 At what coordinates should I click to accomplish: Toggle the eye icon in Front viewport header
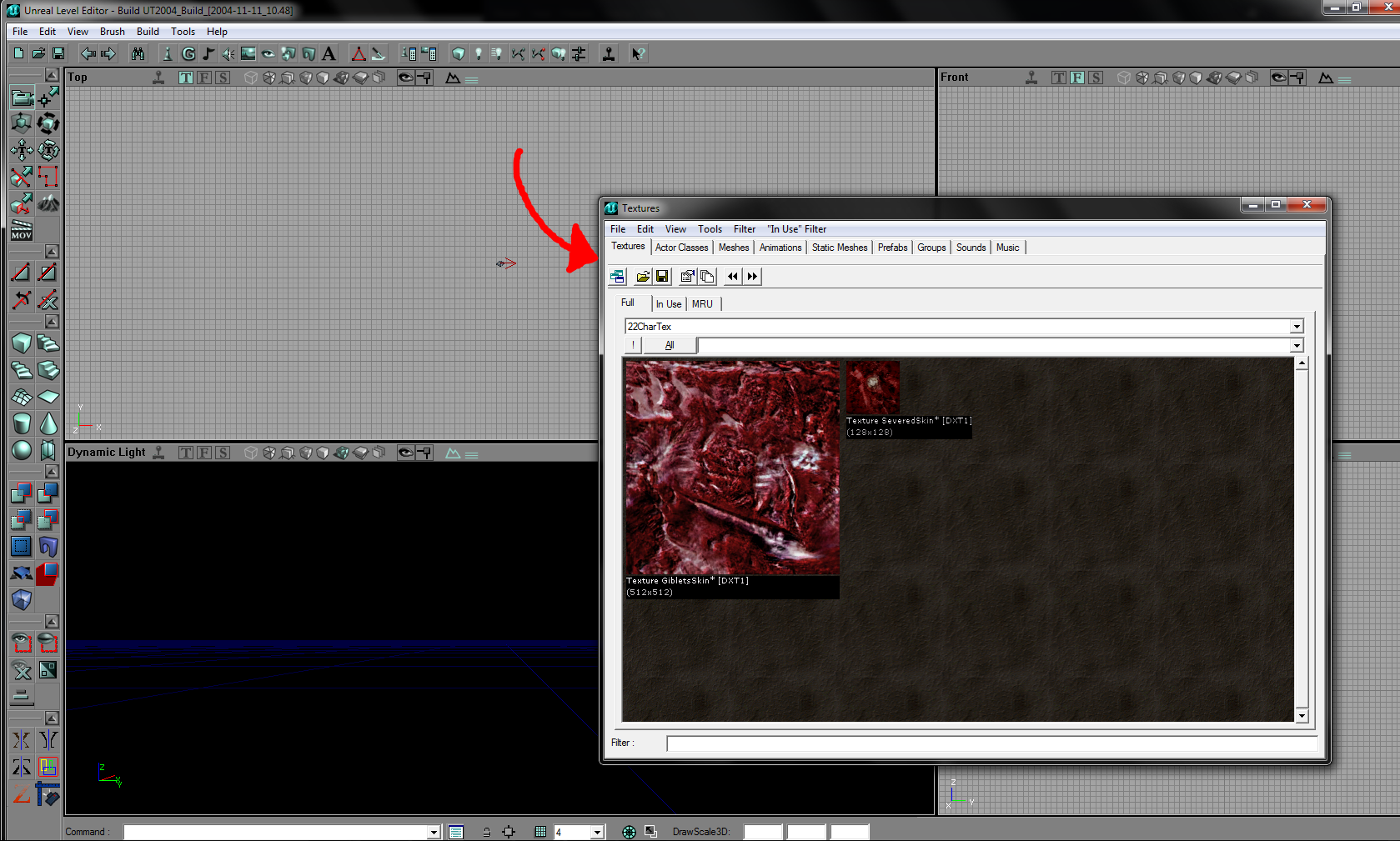(x=1278, y=78)
